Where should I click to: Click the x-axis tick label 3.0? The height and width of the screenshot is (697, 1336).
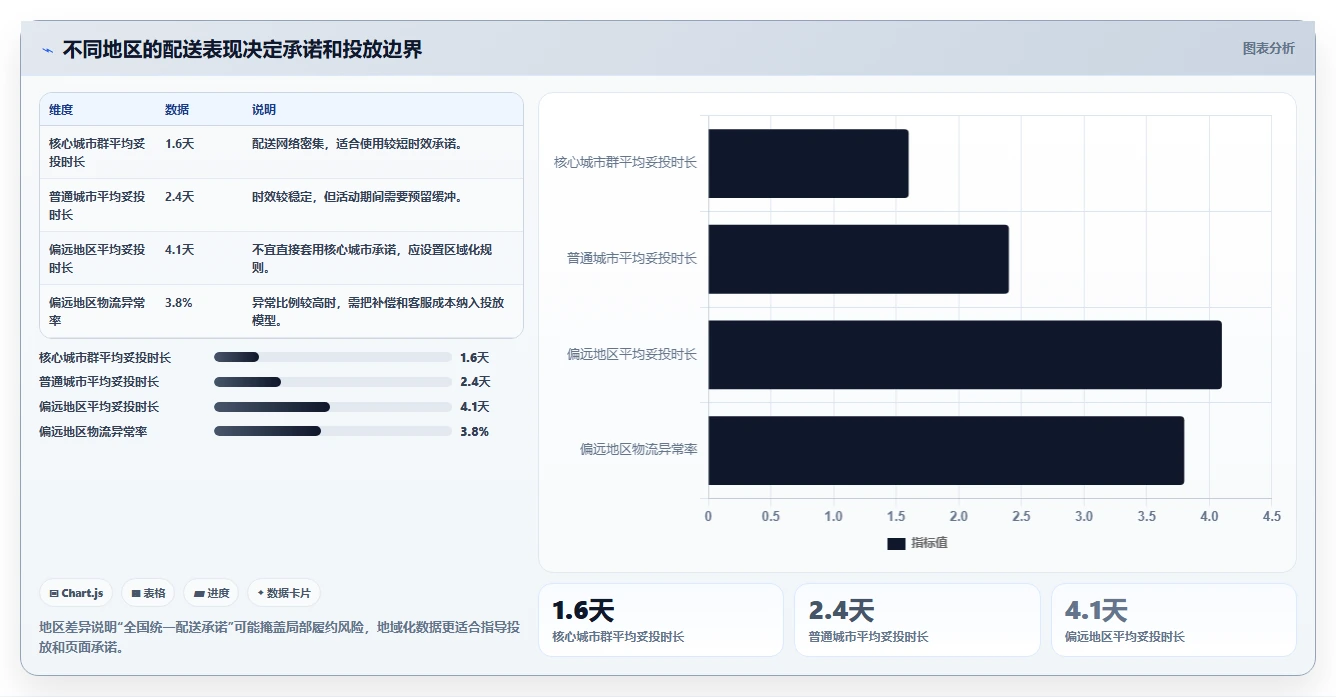1084,516
